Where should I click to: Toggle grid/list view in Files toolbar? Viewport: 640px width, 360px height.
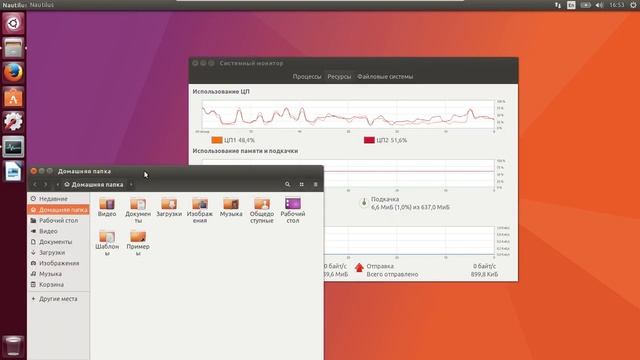point(302,184)
